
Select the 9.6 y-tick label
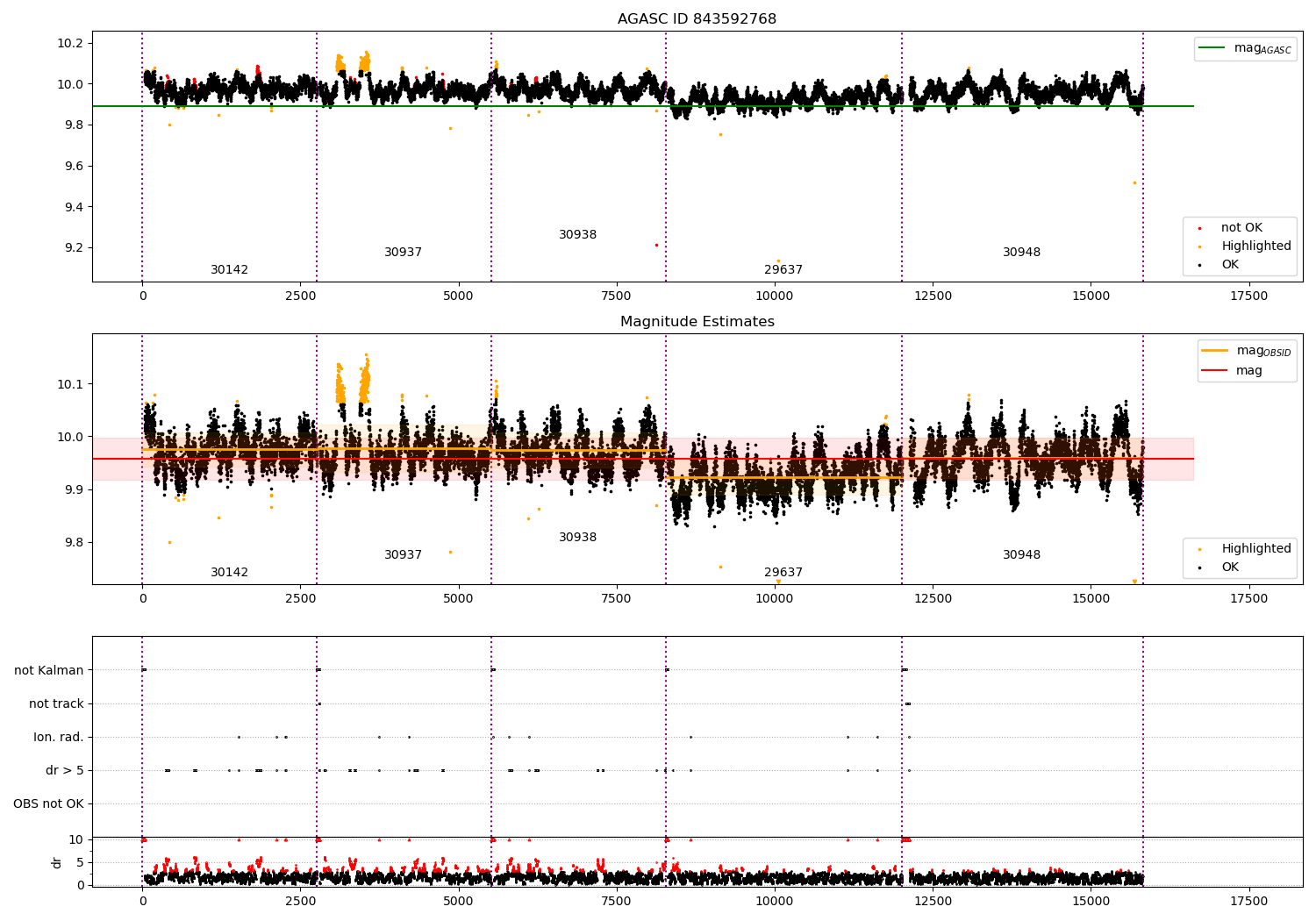pos(74,166)
